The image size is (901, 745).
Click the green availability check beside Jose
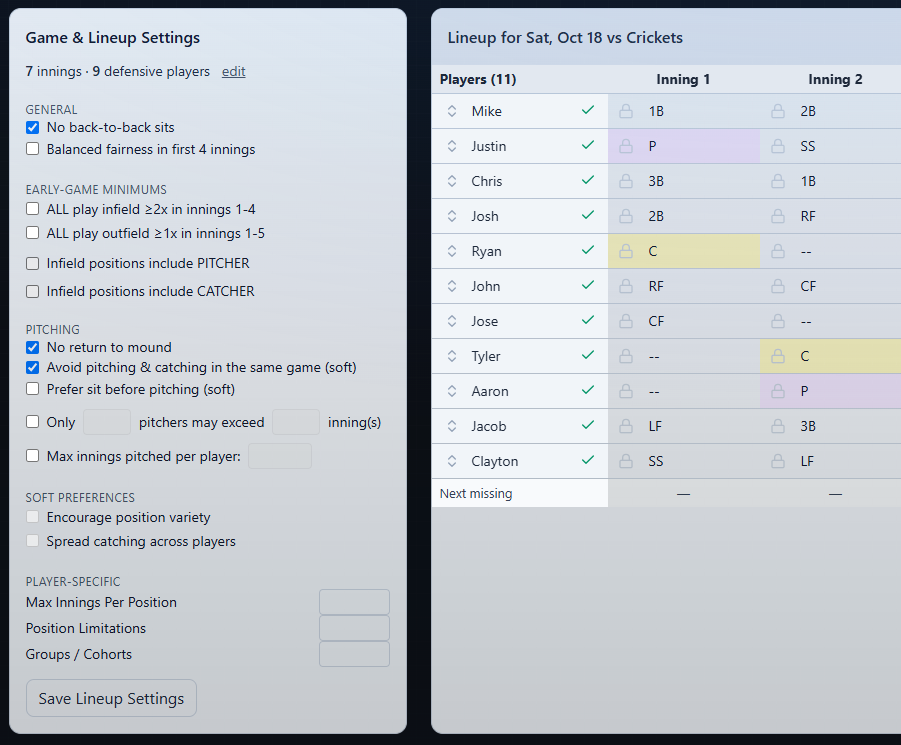click(x=587, y=321)
